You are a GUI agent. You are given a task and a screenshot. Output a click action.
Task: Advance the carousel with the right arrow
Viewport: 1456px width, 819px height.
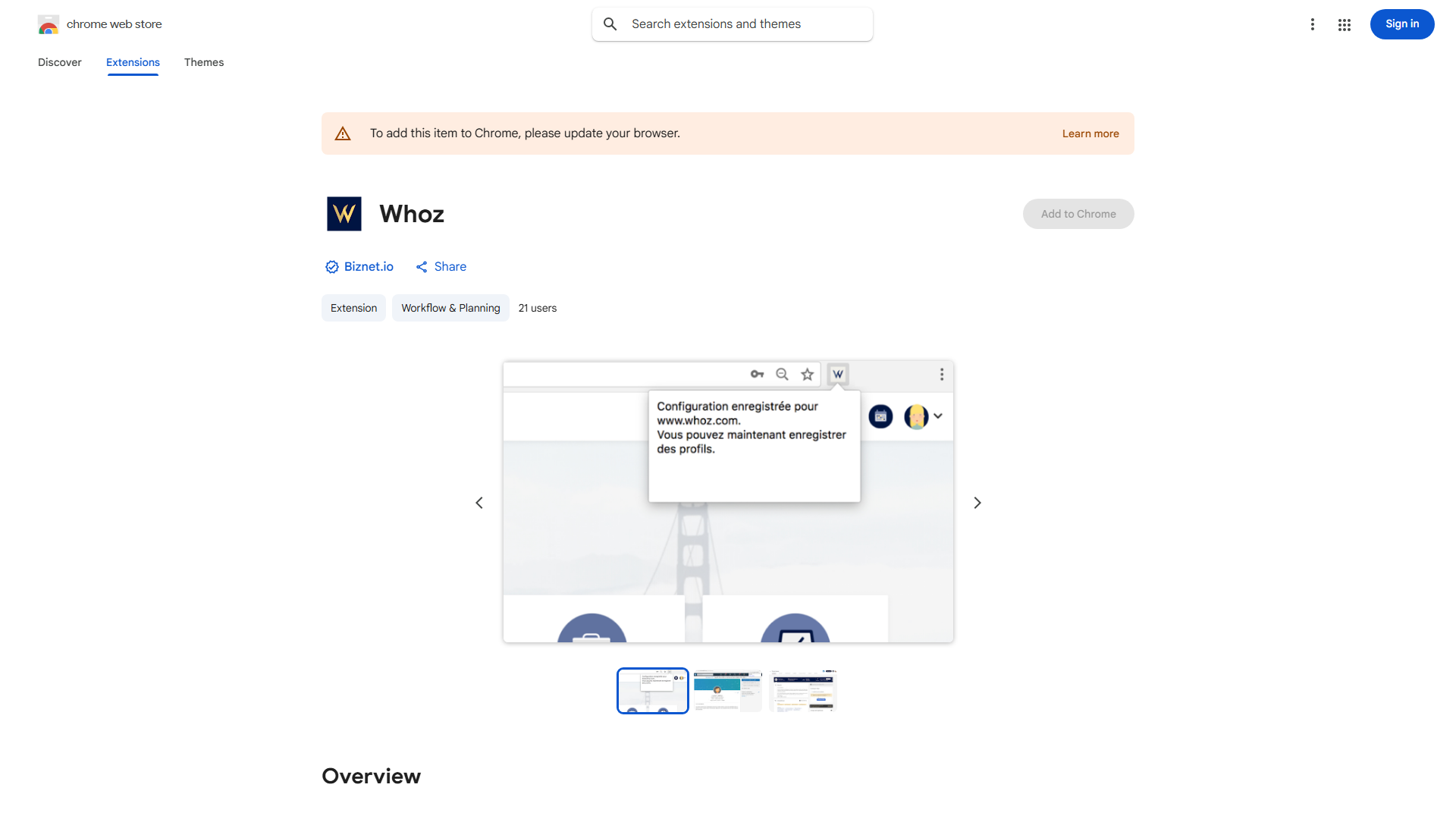point(977,502)
